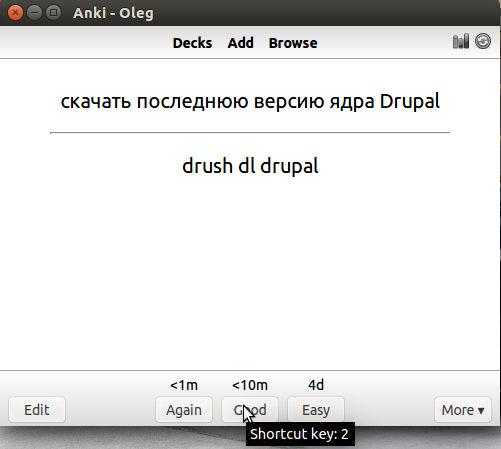The height and width of the screenshot is (449, 501).
Task: Expand the More dropdown menu
Action: 463,410
